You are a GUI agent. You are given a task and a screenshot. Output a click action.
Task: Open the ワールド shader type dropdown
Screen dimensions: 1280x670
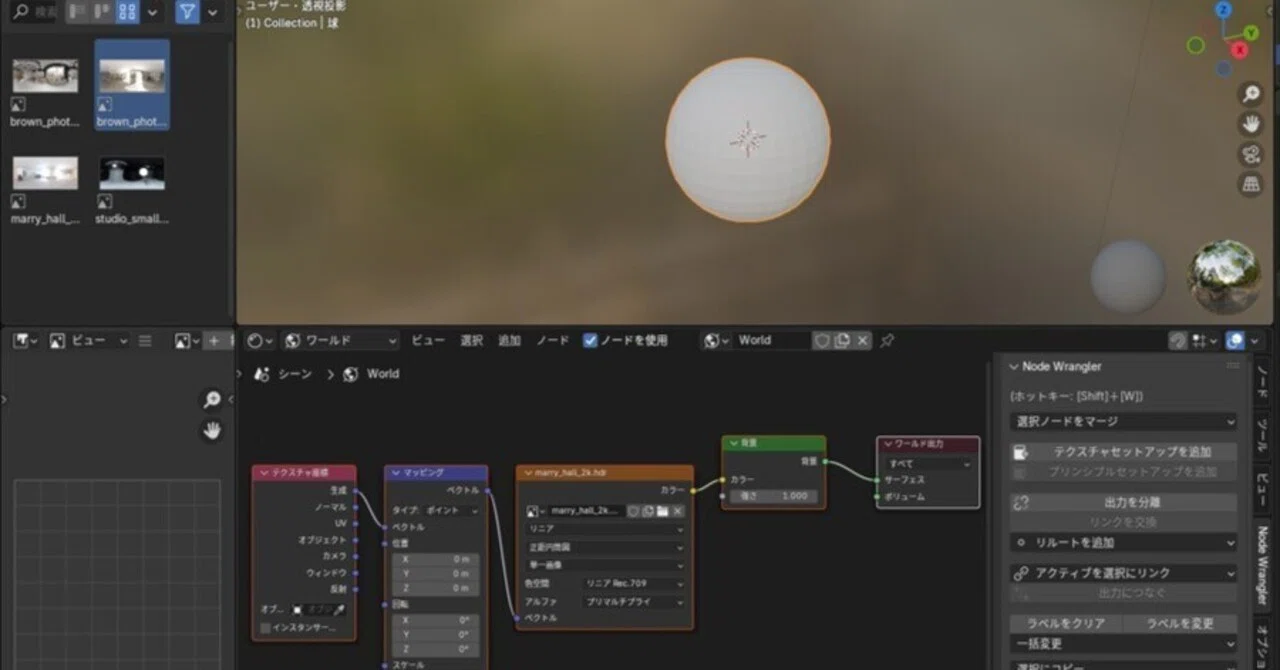click(340, 341)
